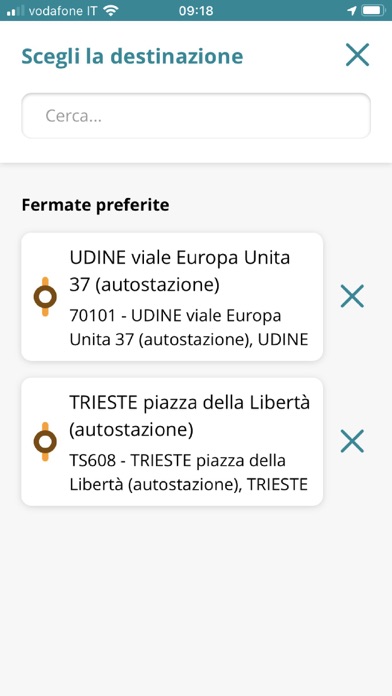Tap the 70101 UDINE stop code subtitle
Viewport: 392px width, 696px height.
click(x=189, y=328)
